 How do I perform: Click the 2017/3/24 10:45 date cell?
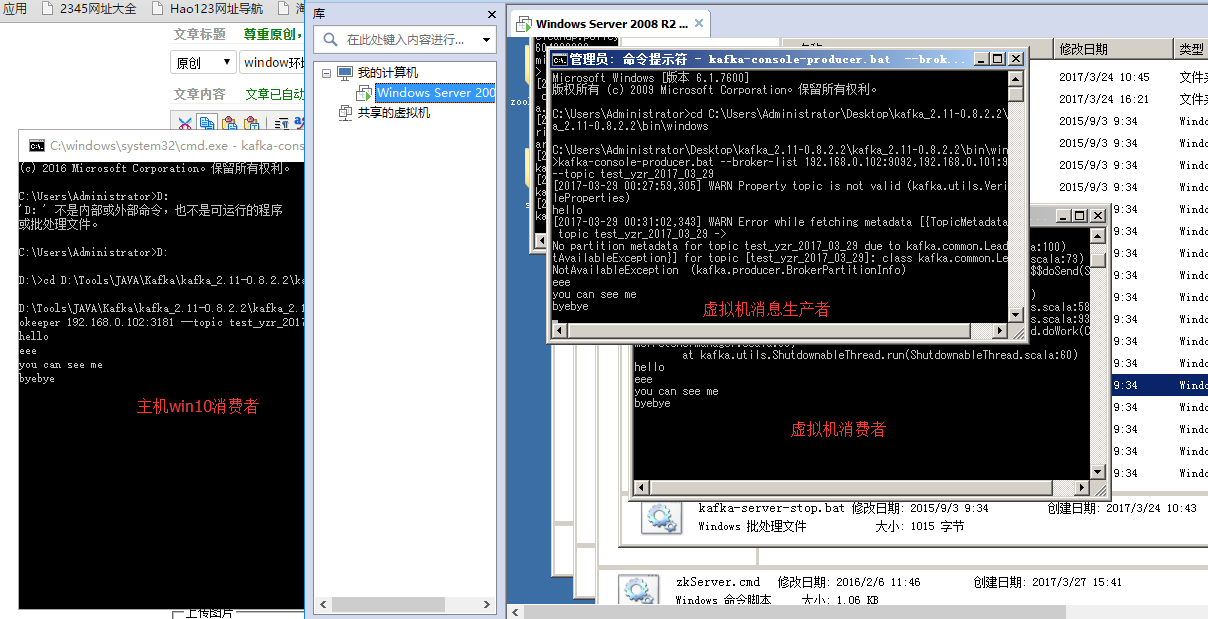(x=1104, y=77)
